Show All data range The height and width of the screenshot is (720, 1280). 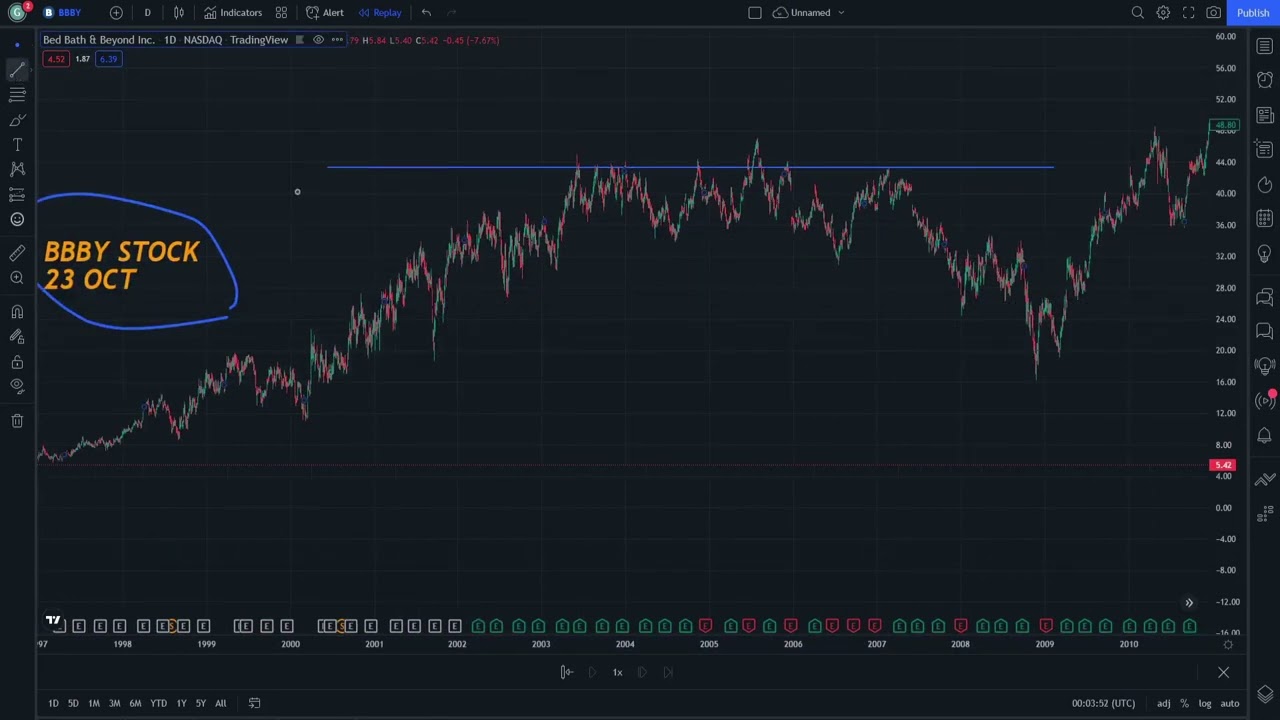[x=220, y=703]
